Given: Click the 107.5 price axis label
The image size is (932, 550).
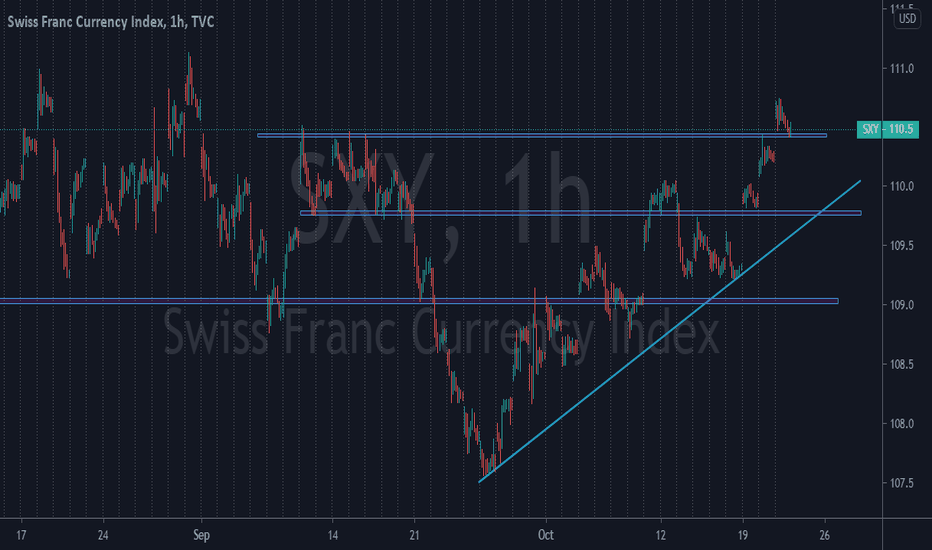Looking at the screenshot, I should click(x=902, y=483).
